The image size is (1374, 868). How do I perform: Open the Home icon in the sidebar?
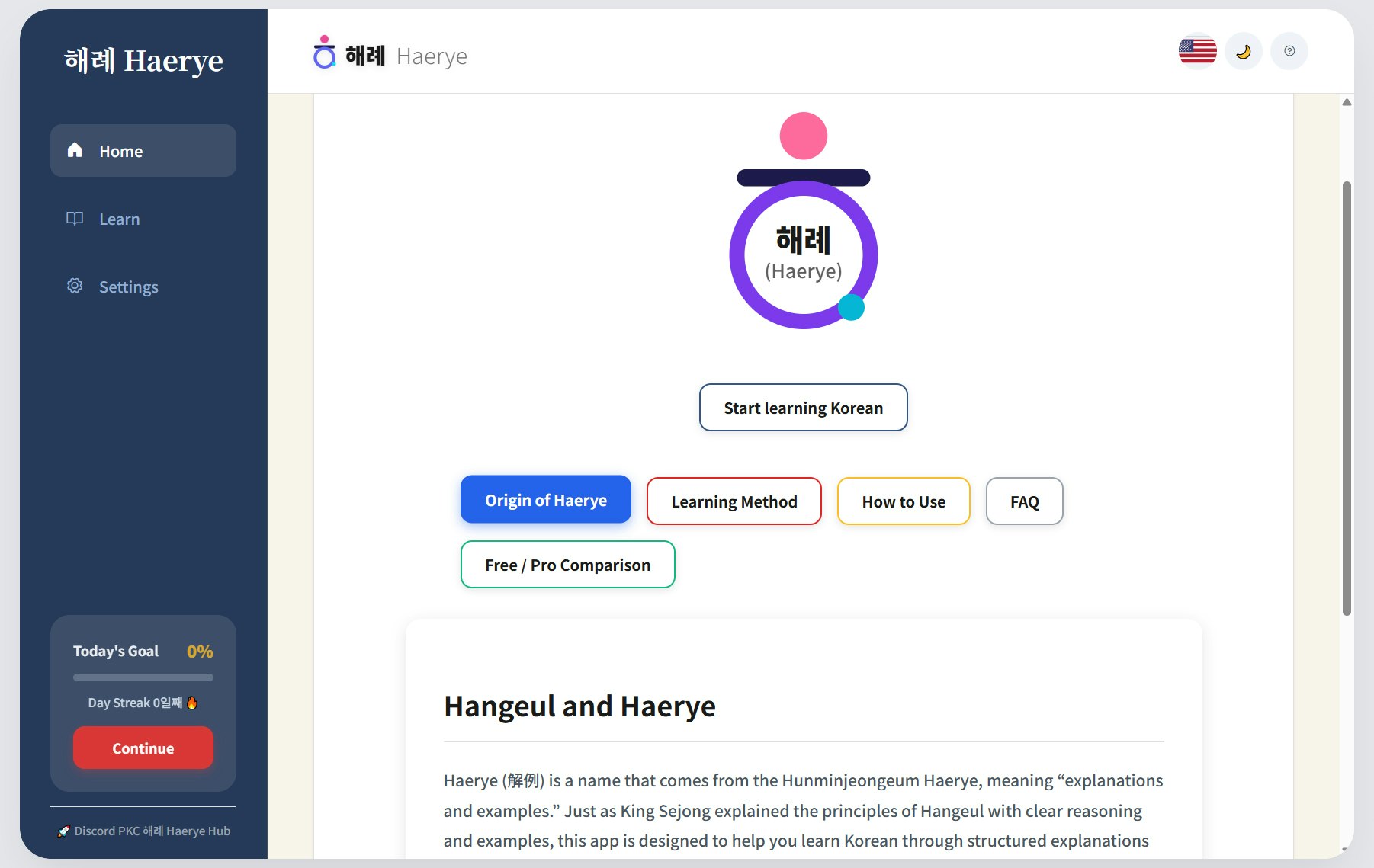[75, 151]
